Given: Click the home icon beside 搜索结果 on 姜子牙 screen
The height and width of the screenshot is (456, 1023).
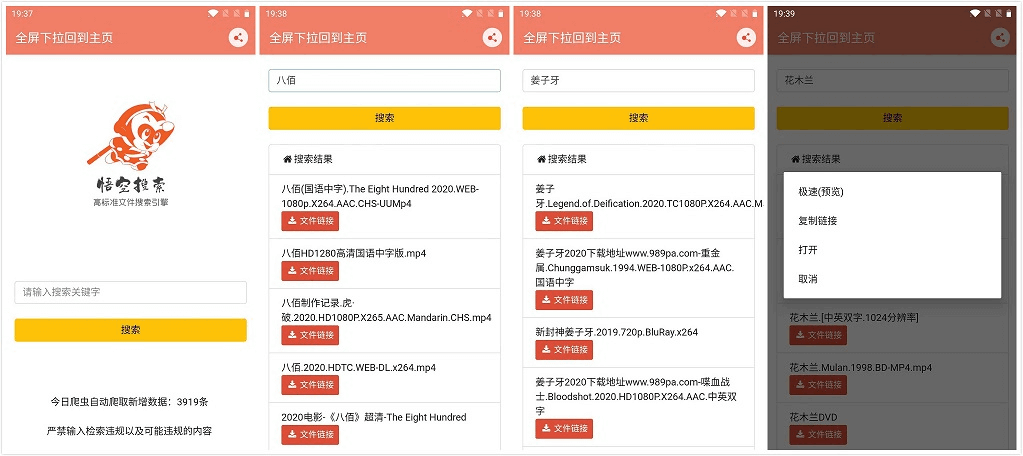Looking at the screenshot, I should tap(541, 159).
